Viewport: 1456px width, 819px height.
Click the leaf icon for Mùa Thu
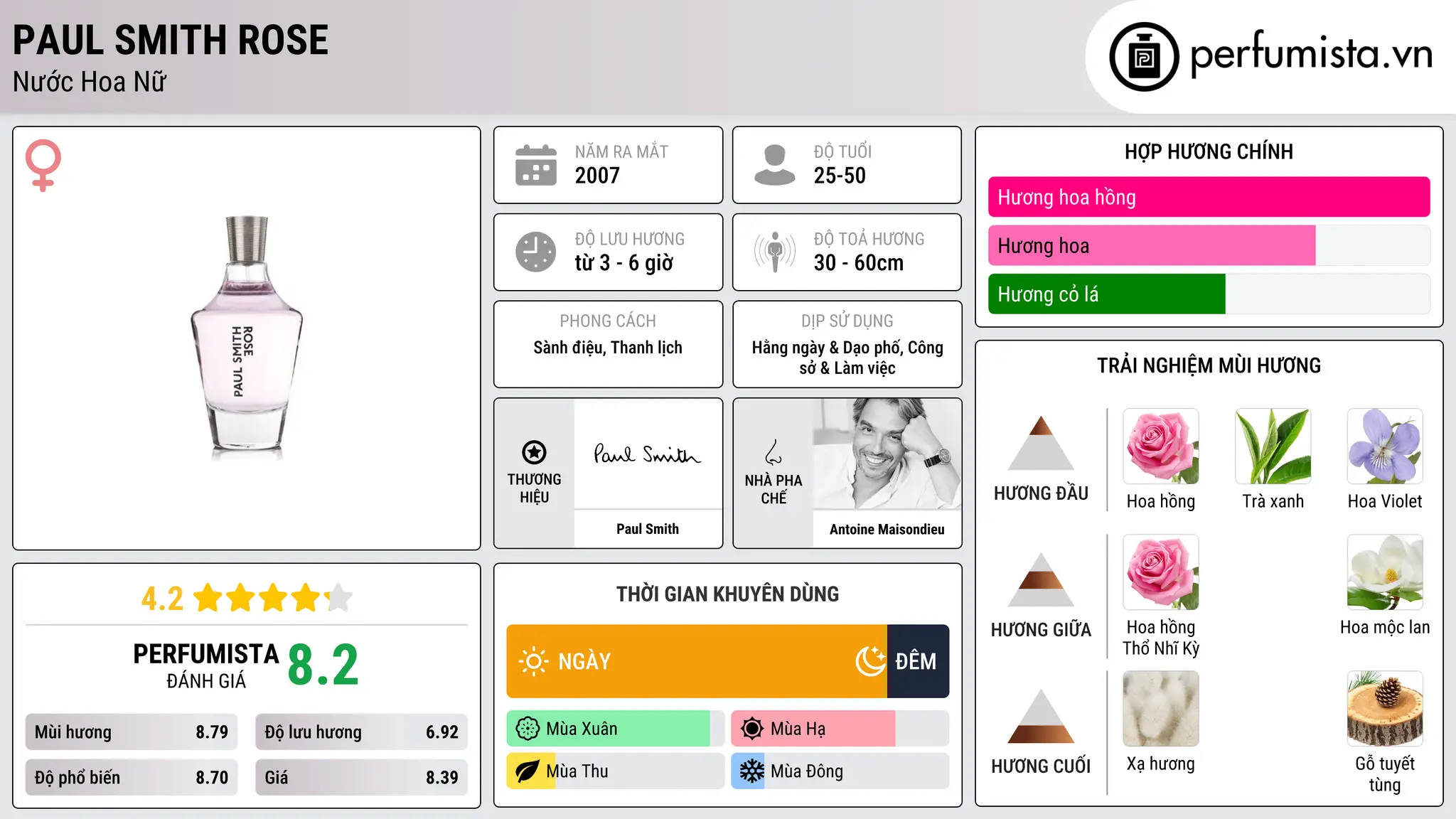(x=528, y=771)
